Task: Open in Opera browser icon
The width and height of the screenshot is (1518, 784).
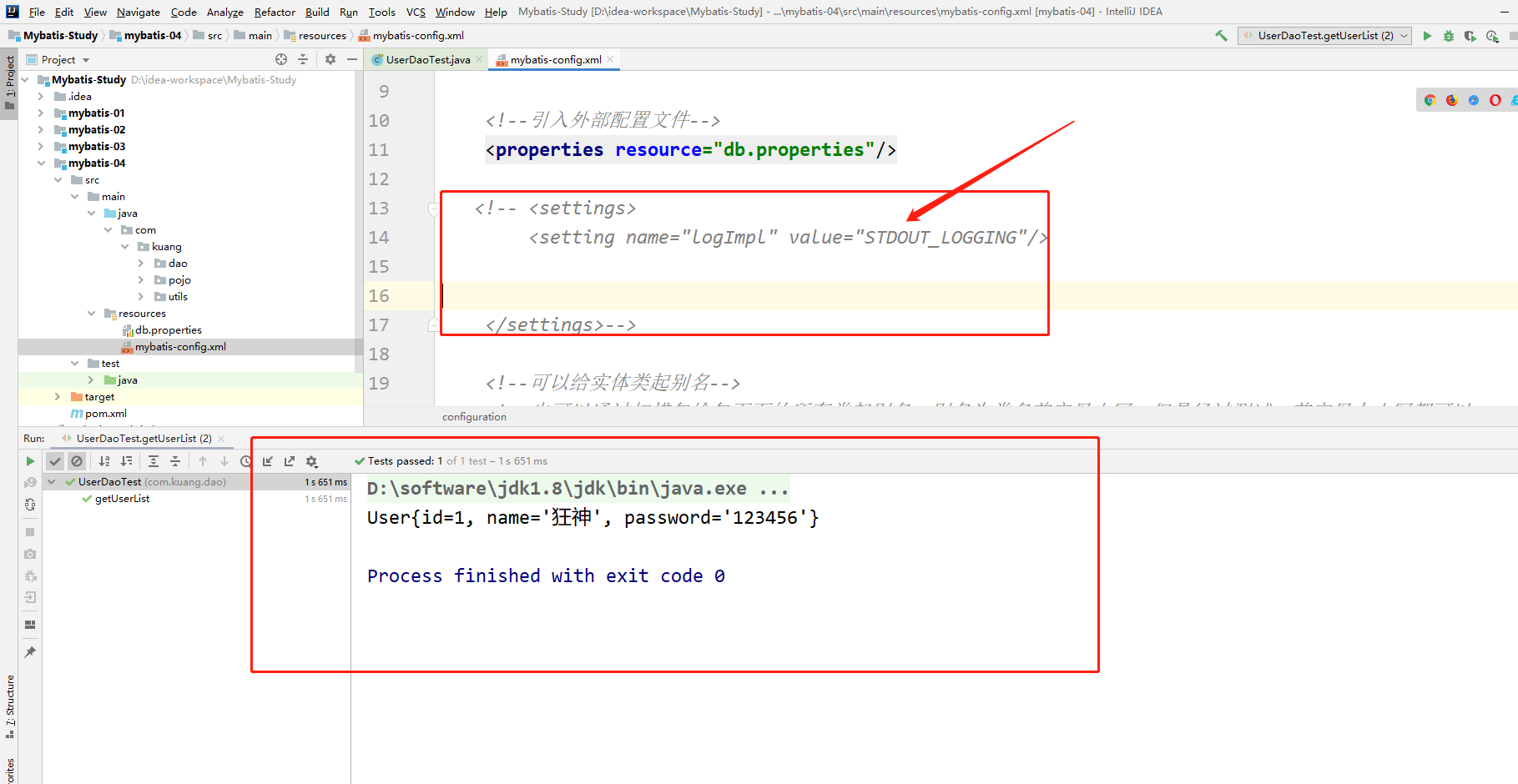Action: [1495, 100]
